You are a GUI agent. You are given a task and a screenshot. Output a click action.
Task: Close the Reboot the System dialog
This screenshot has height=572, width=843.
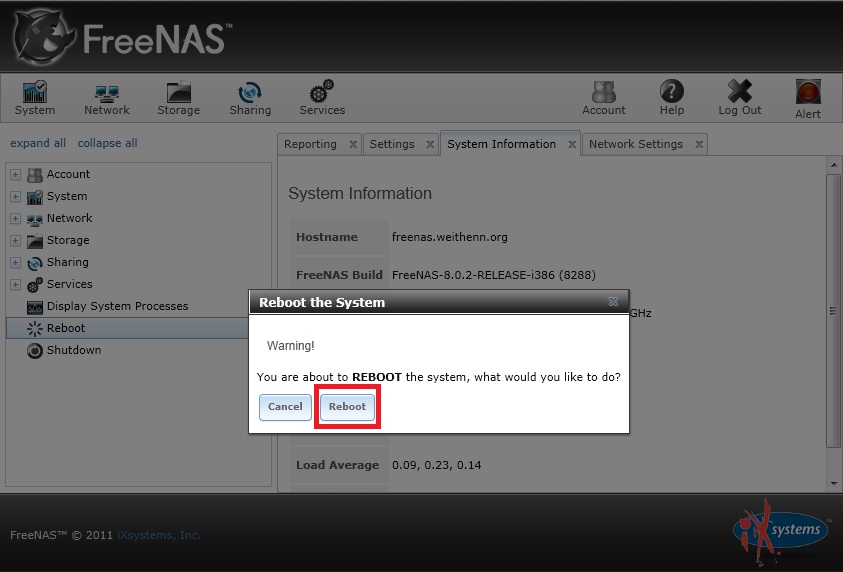(613, 302)
